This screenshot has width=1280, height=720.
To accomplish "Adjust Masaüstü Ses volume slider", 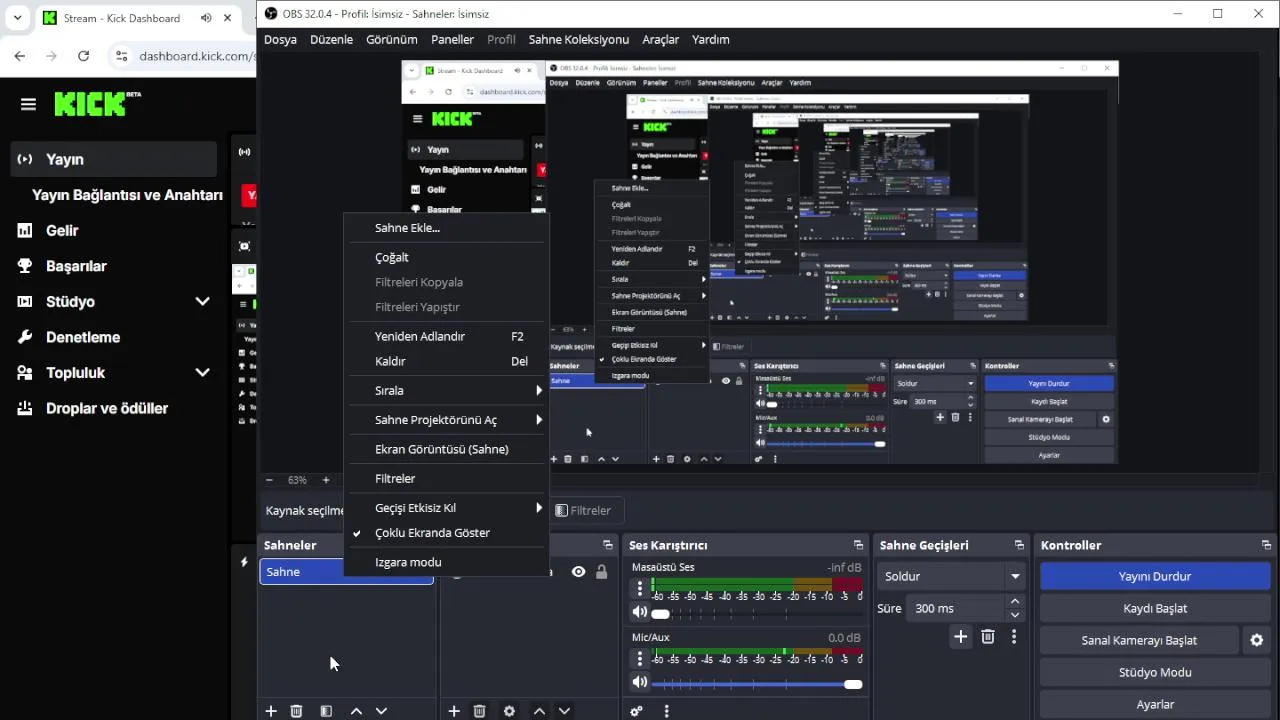I will (757, 613).
